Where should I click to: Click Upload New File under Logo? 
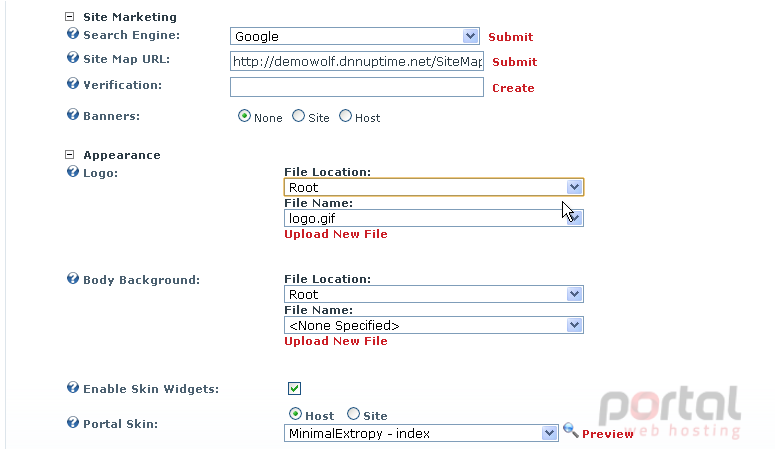336,234
